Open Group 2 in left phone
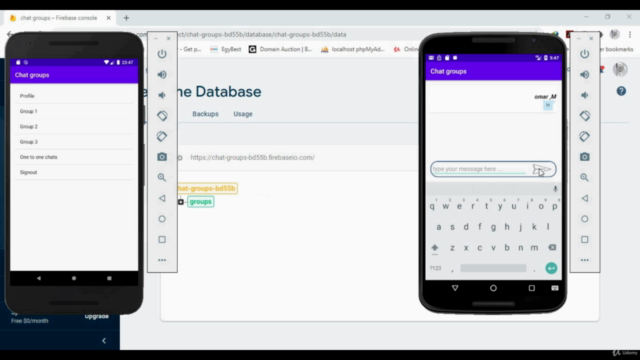Image resolution: width=640 pixels, height=360 pixels. [74, 127]
